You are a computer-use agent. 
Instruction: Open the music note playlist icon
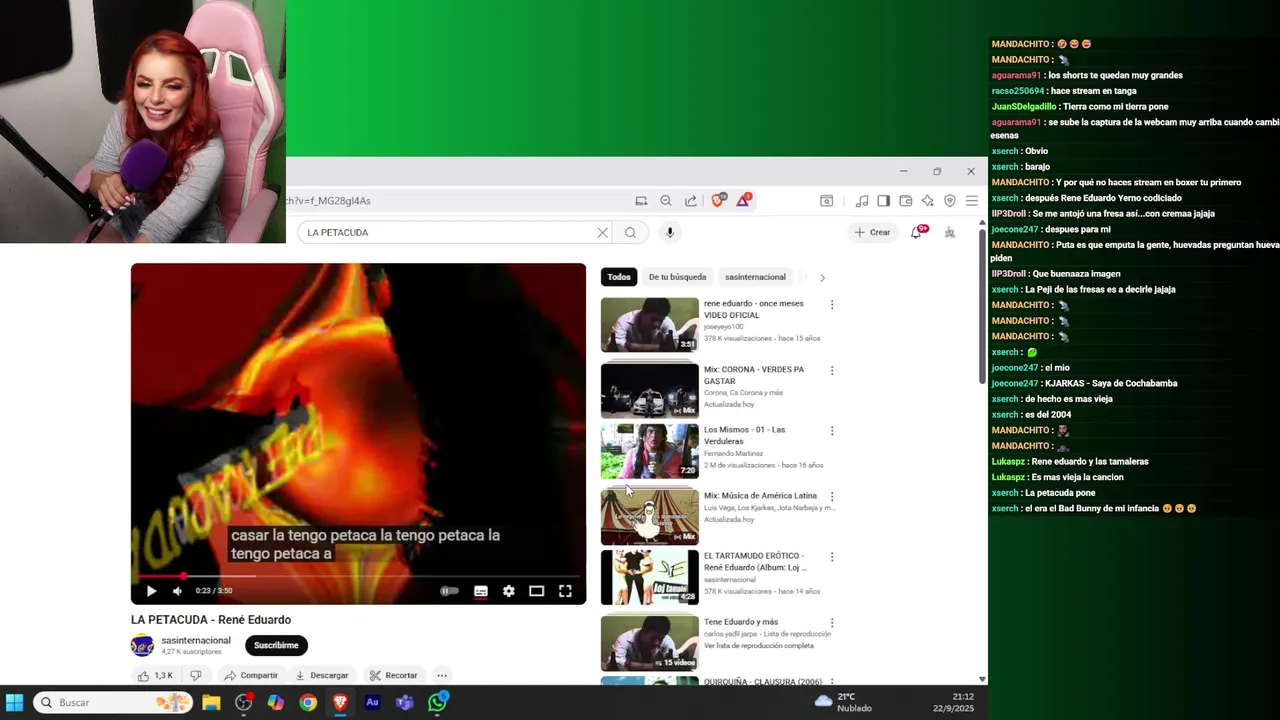(862, 201)
